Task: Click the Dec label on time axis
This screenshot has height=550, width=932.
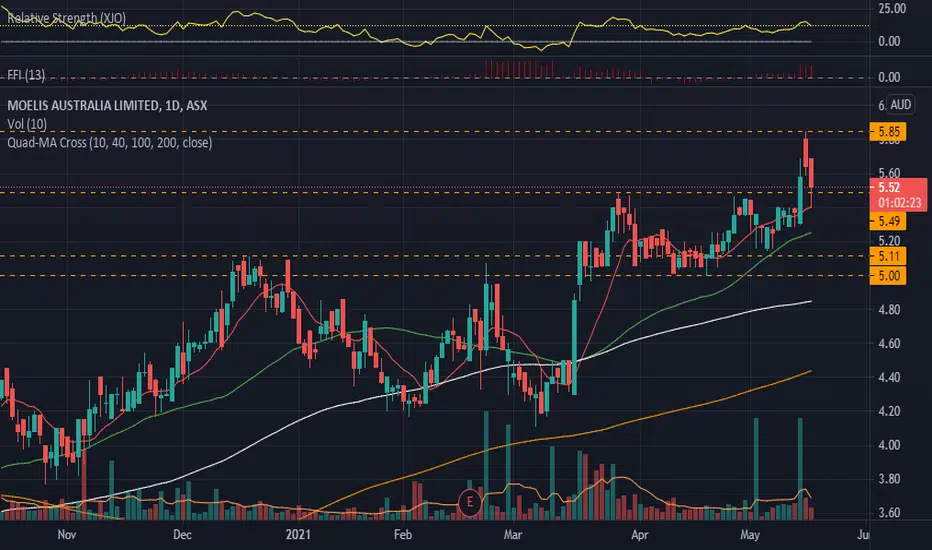Action: click(x=182, y=535)
